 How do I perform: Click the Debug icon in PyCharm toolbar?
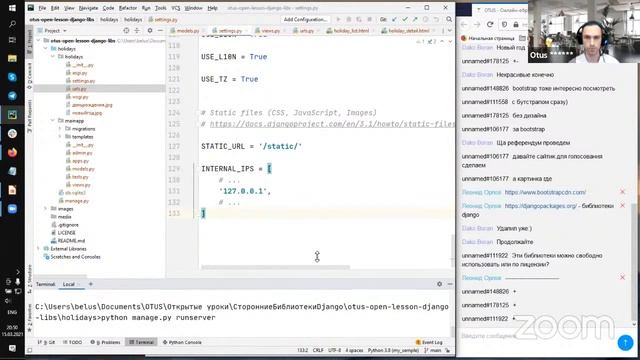(349, 19)
